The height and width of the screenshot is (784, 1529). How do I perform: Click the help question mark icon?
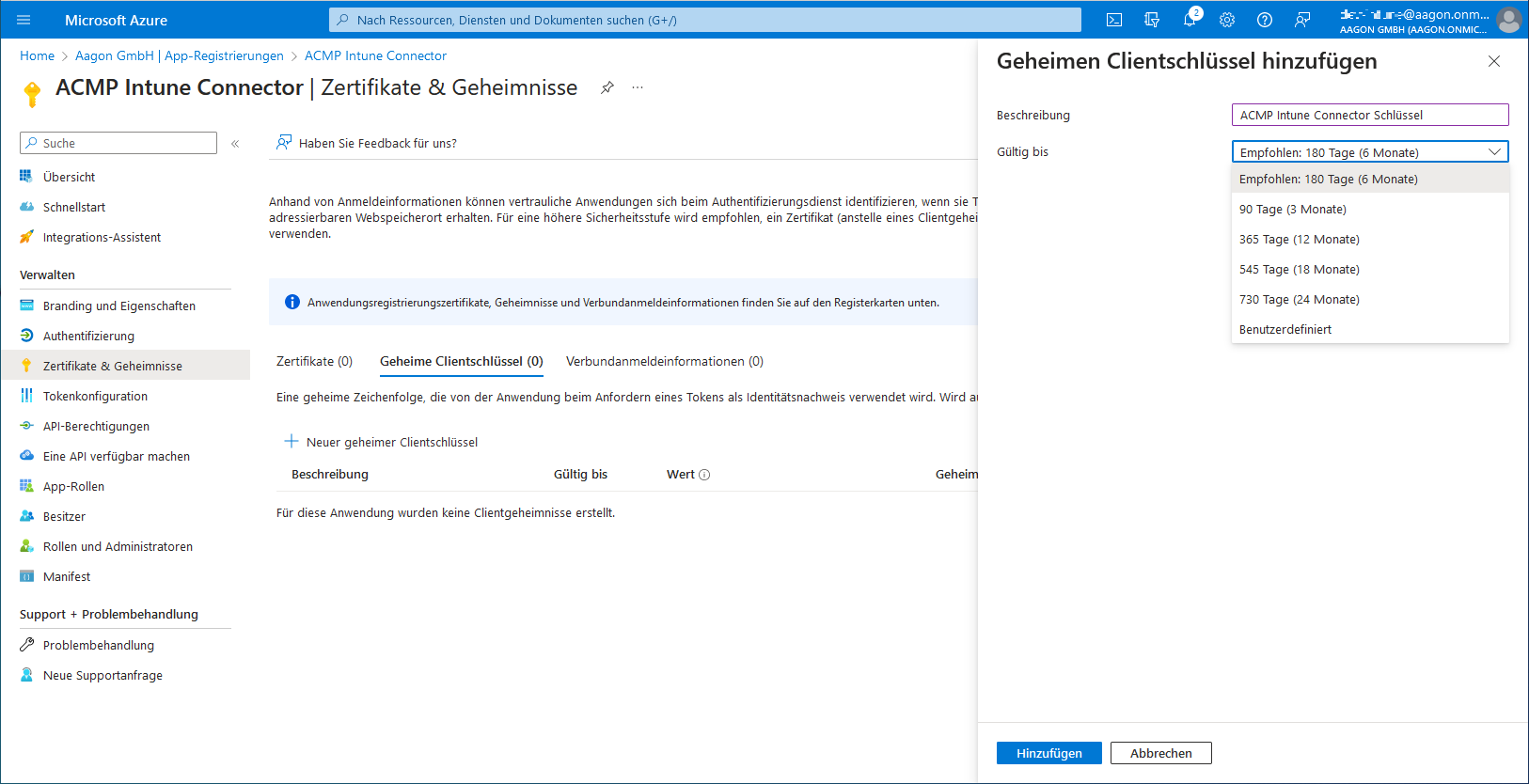[x=1265, y=20]
